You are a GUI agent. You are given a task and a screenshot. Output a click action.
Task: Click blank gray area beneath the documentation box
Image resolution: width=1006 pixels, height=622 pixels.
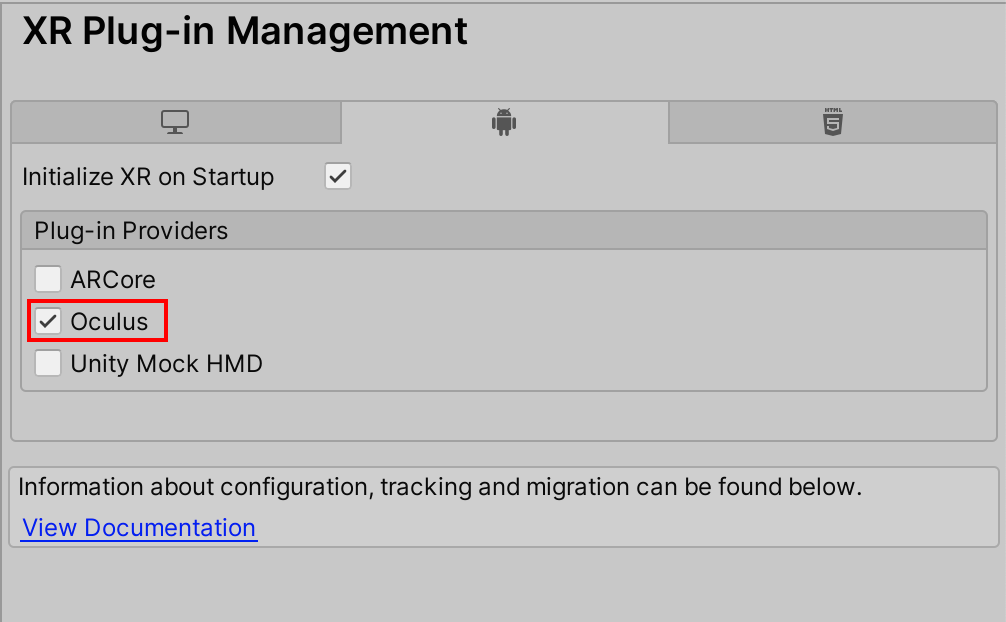(500, 585)
